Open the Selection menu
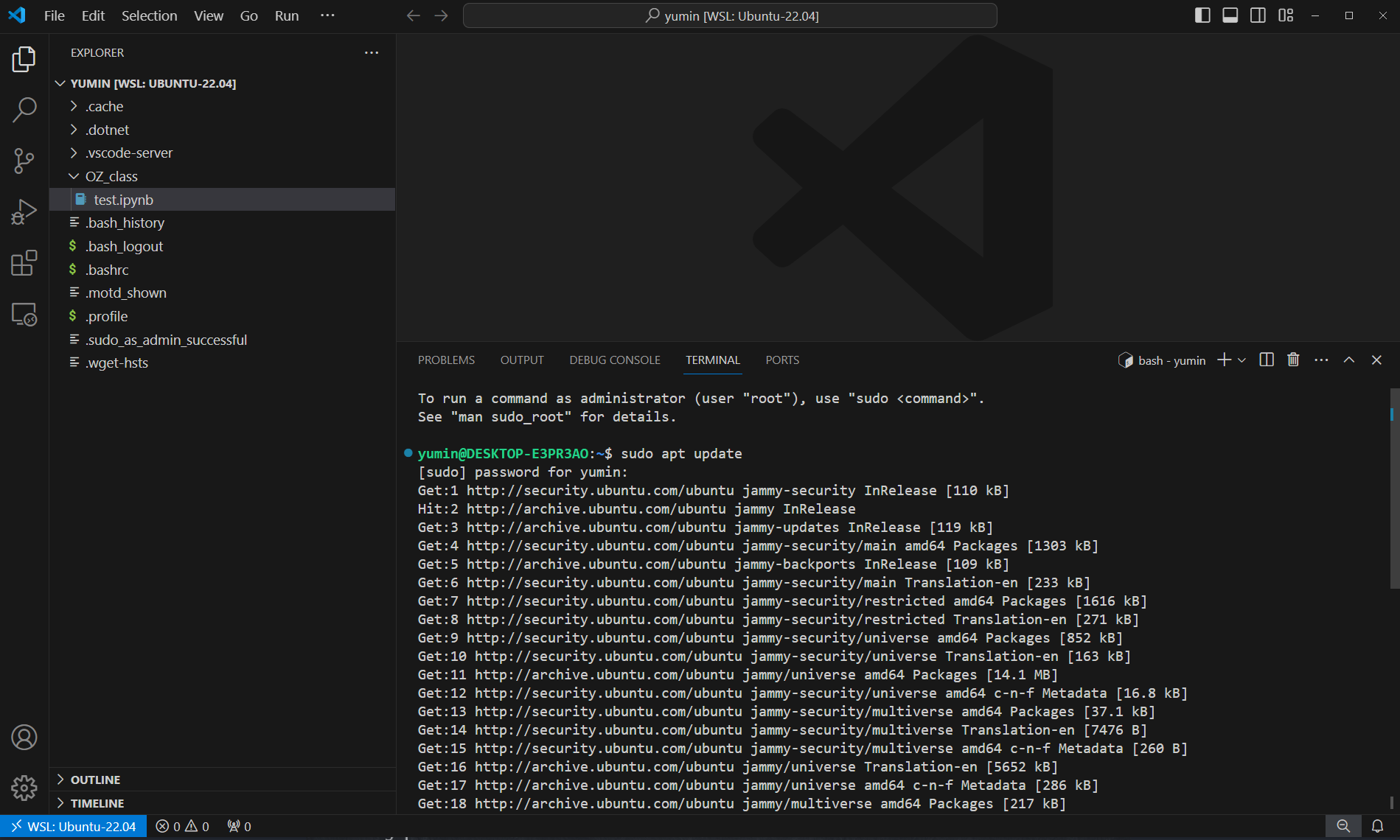 pos(149,15)
